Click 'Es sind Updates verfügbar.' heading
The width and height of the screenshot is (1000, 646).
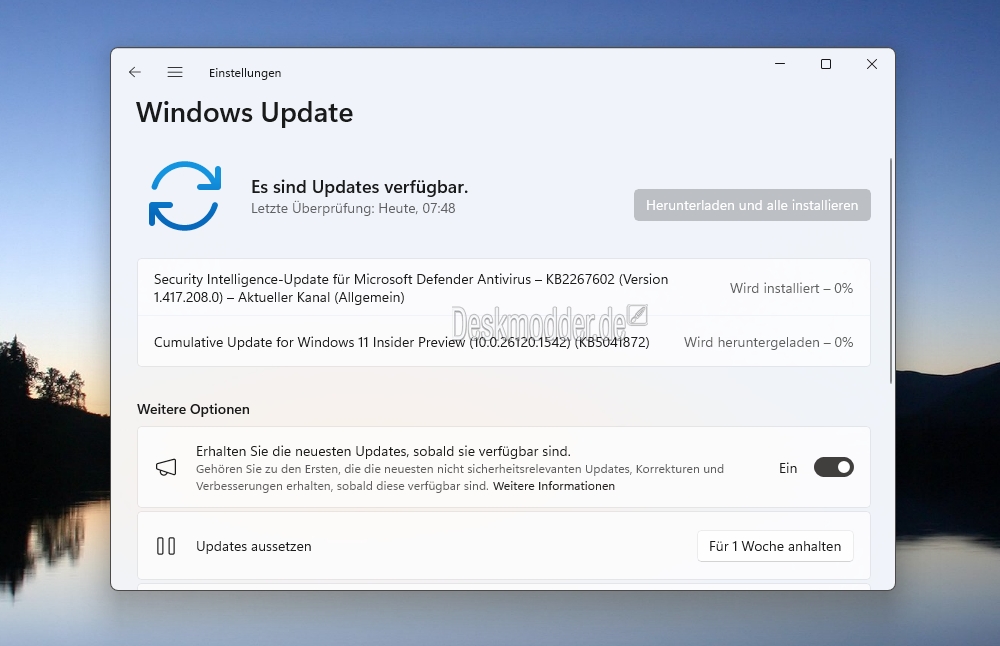point(359,187)
